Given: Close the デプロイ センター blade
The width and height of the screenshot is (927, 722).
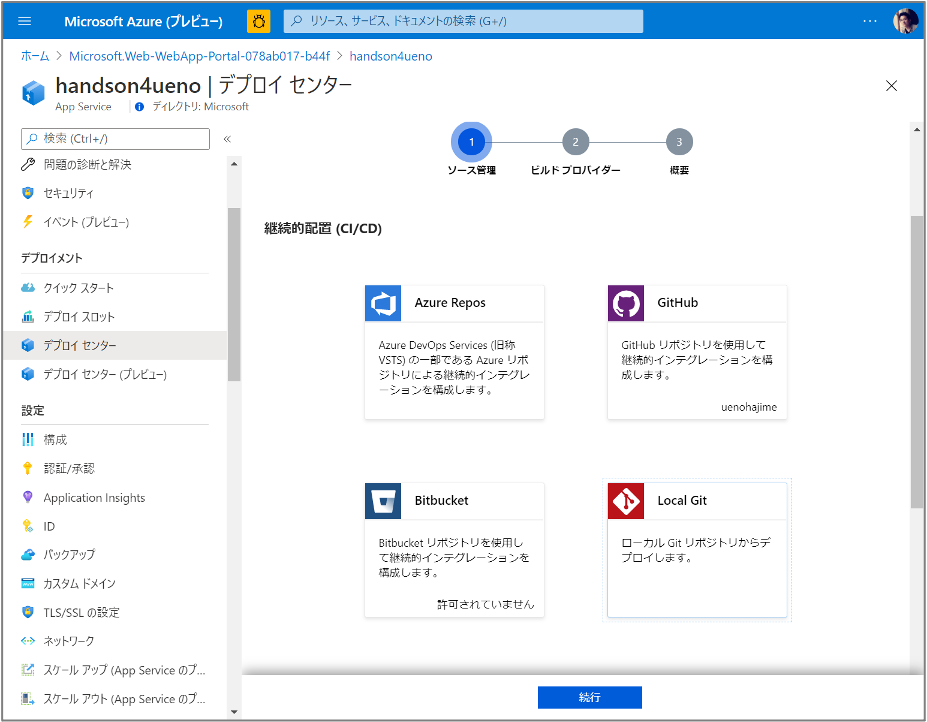Looking at the screenshot, I should coord(892,86).
